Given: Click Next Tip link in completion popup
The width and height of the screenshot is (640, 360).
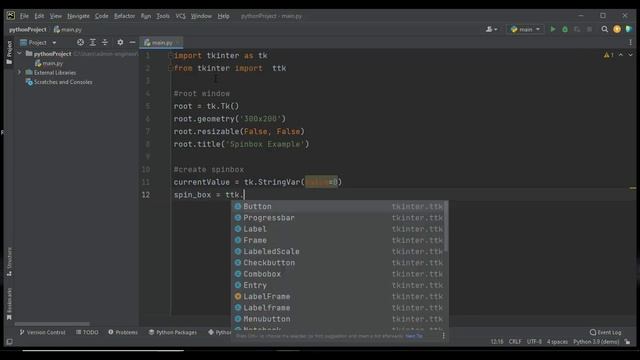Looking at the screenshot, I should pyautogui.click(x=414, y=336).
